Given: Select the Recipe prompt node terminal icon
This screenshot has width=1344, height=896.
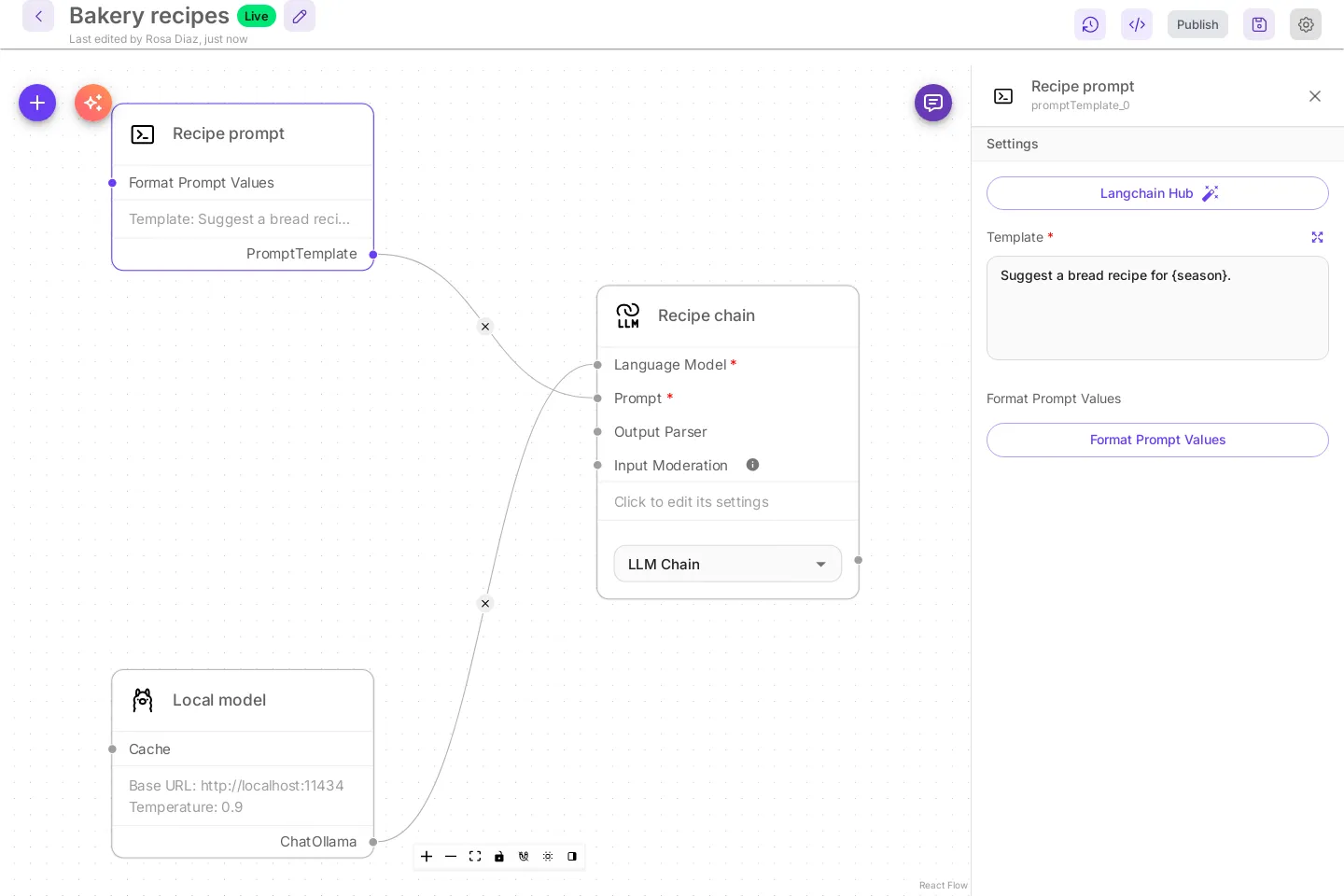Looking at the screenshot, I should pos(143,134).
